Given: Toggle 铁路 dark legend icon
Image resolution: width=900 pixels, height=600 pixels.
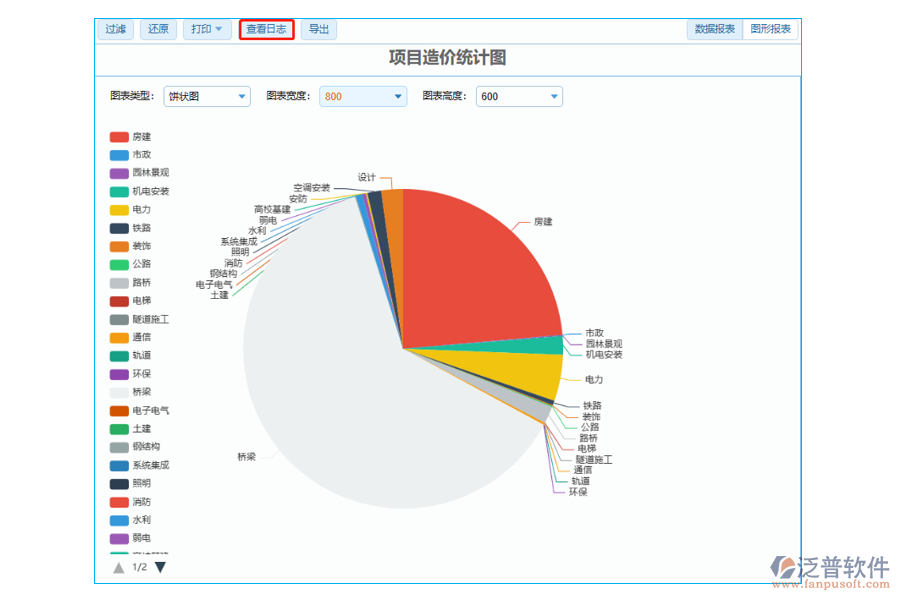Looking at the screenshot, I should click(119, 228).
